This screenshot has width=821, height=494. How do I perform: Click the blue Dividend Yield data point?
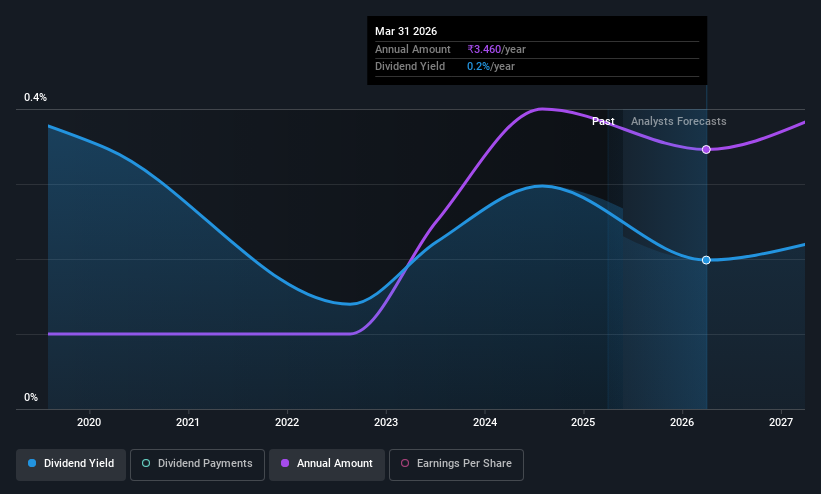(706, 260)
